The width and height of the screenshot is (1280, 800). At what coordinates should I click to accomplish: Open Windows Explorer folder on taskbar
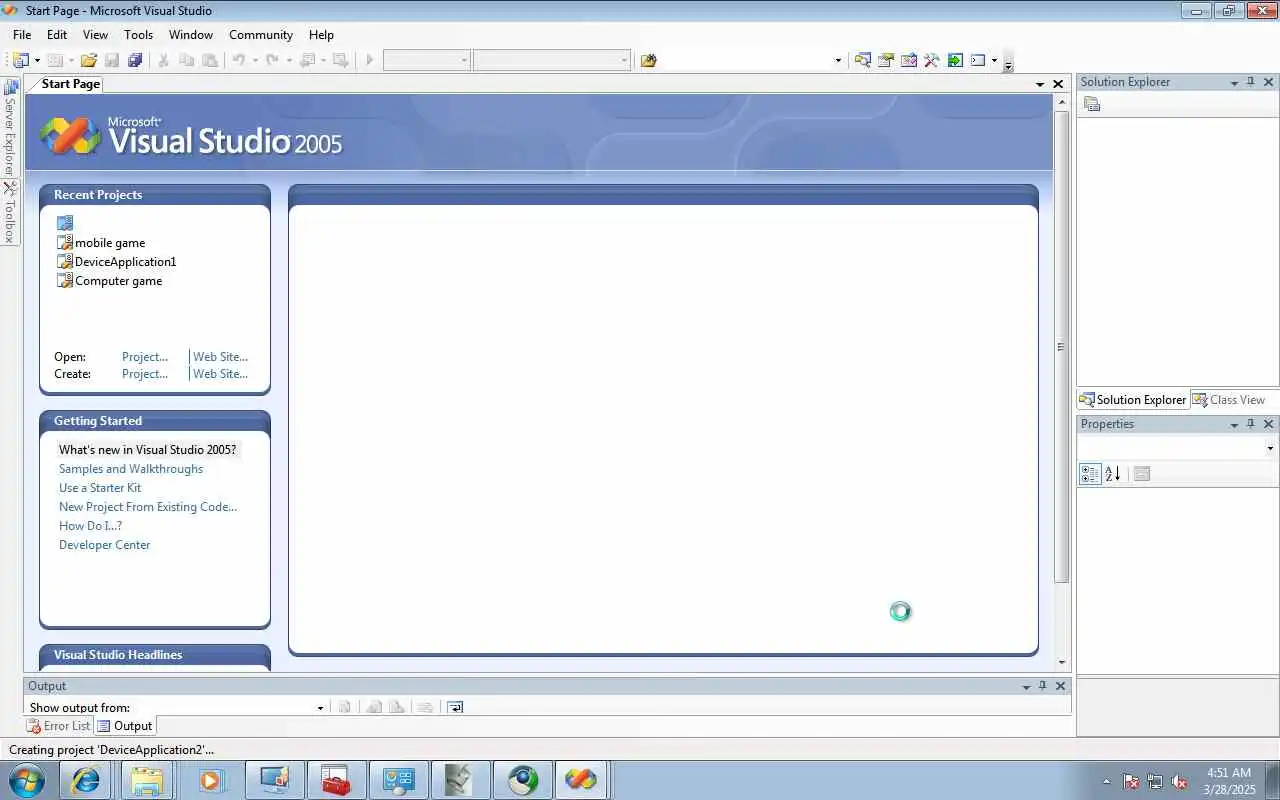pos(147,780)
